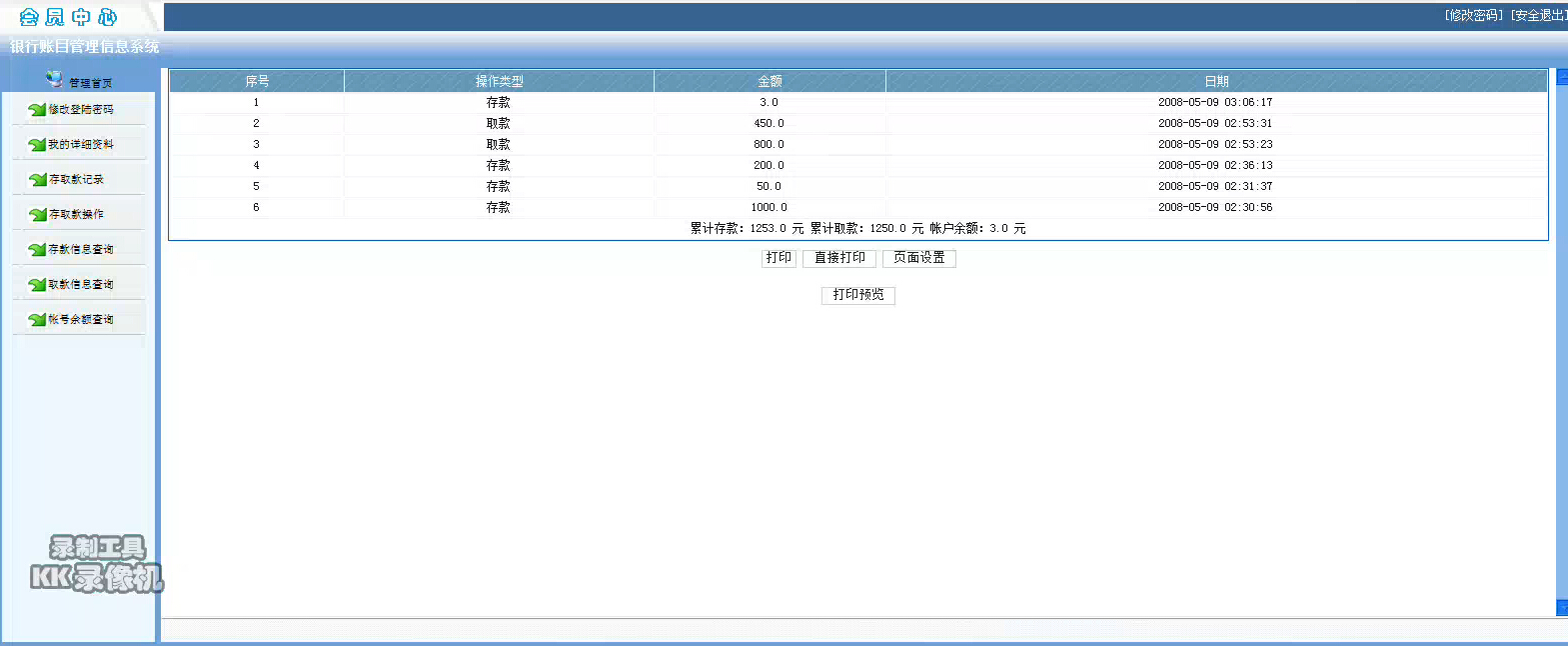Screen dimensions: 1568x646
Task: Click the green arrow icon next to 我的详细资料
Action: click(x=37, y=145)
